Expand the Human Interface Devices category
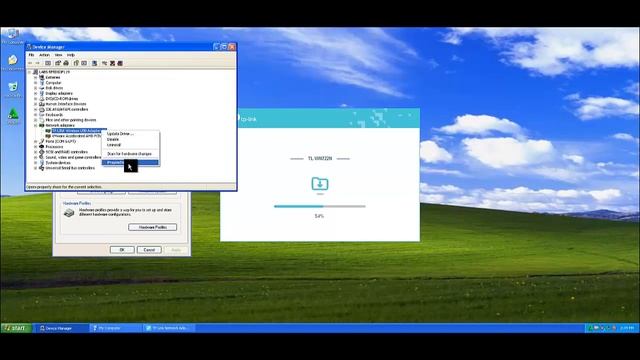Screen dimensions: 640x360 point(36,104)
